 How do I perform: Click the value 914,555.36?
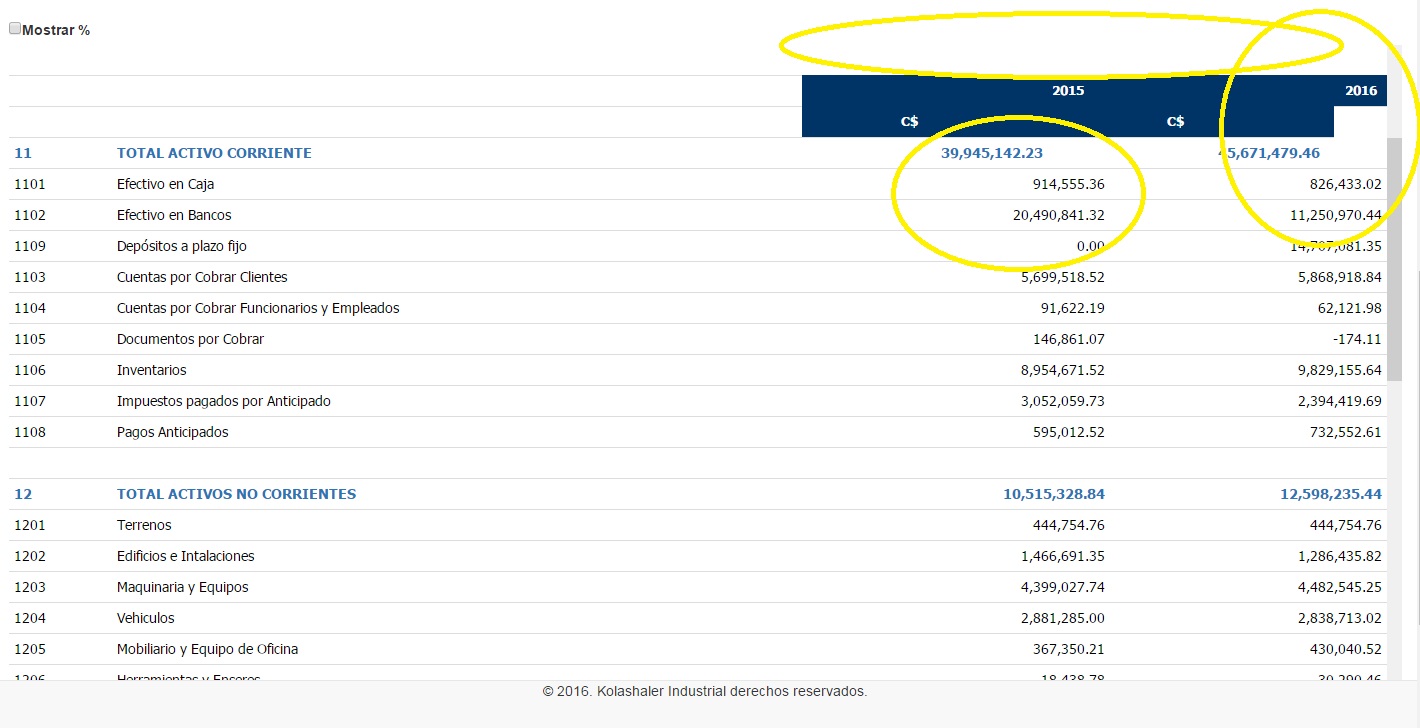(x=1068, y=184)
